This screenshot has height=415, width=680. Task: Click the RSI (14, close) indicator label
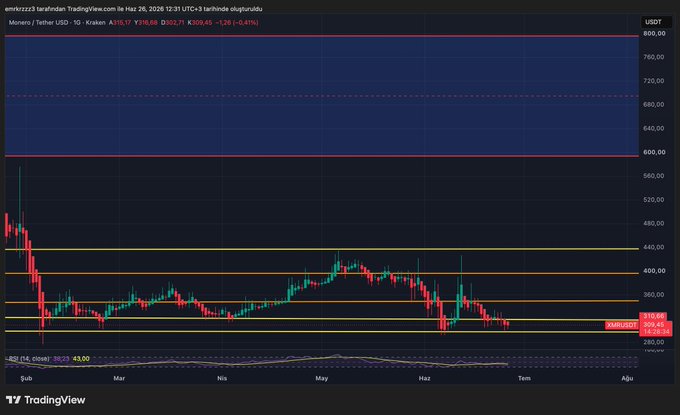[29, 359]
